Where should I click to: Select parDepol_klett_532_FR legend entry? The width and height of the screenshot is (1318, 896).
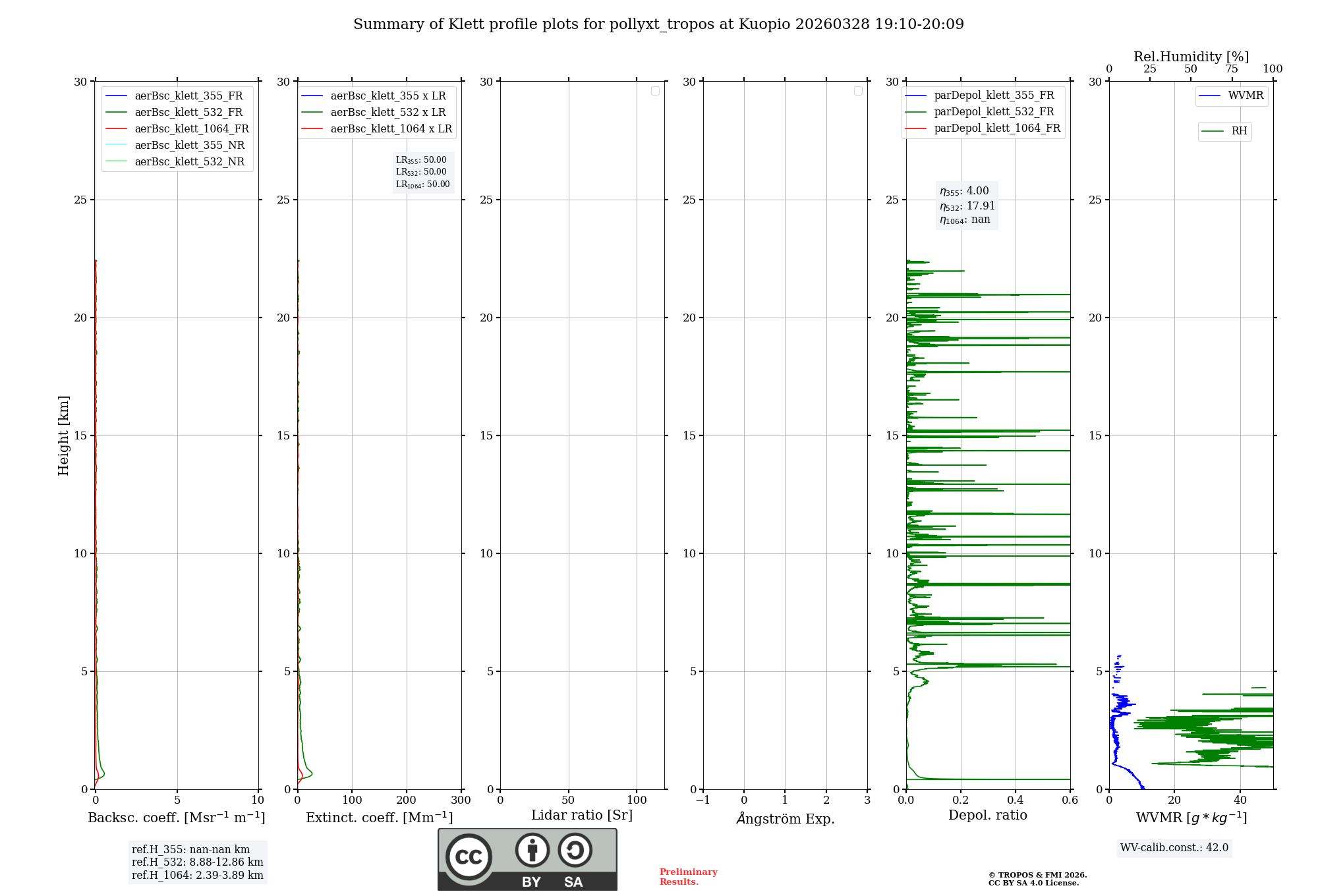pyautogui.click(x=994, y=112)
